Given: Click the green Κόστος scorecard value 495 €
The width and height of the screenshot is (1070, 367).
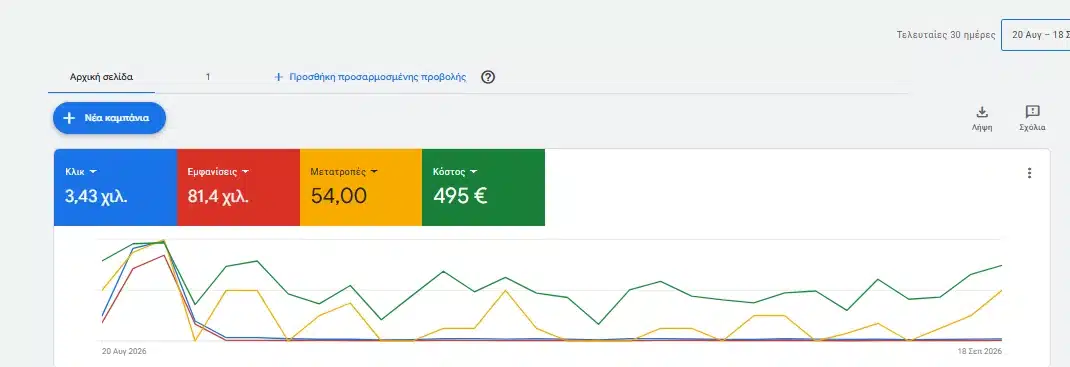Looking at the screenshot, I should 461,196.
